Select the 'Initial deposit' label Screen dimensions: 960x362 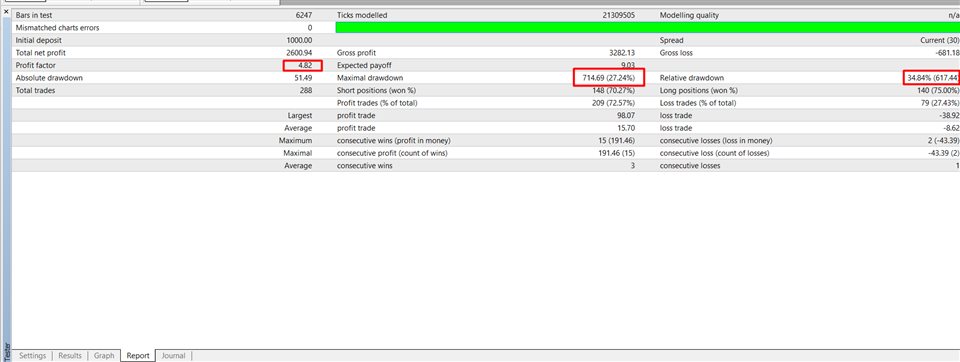(39, 40)
